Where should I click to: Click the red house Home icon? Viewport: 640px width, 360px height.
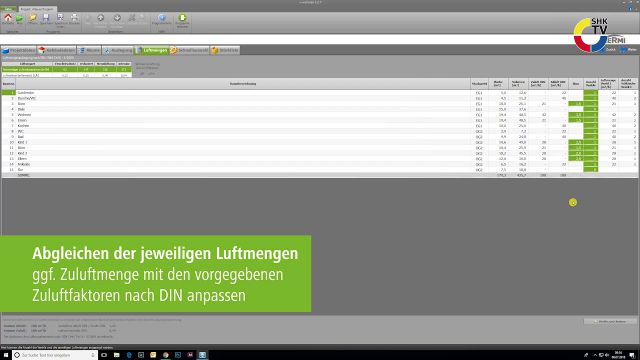pos(8,18)
